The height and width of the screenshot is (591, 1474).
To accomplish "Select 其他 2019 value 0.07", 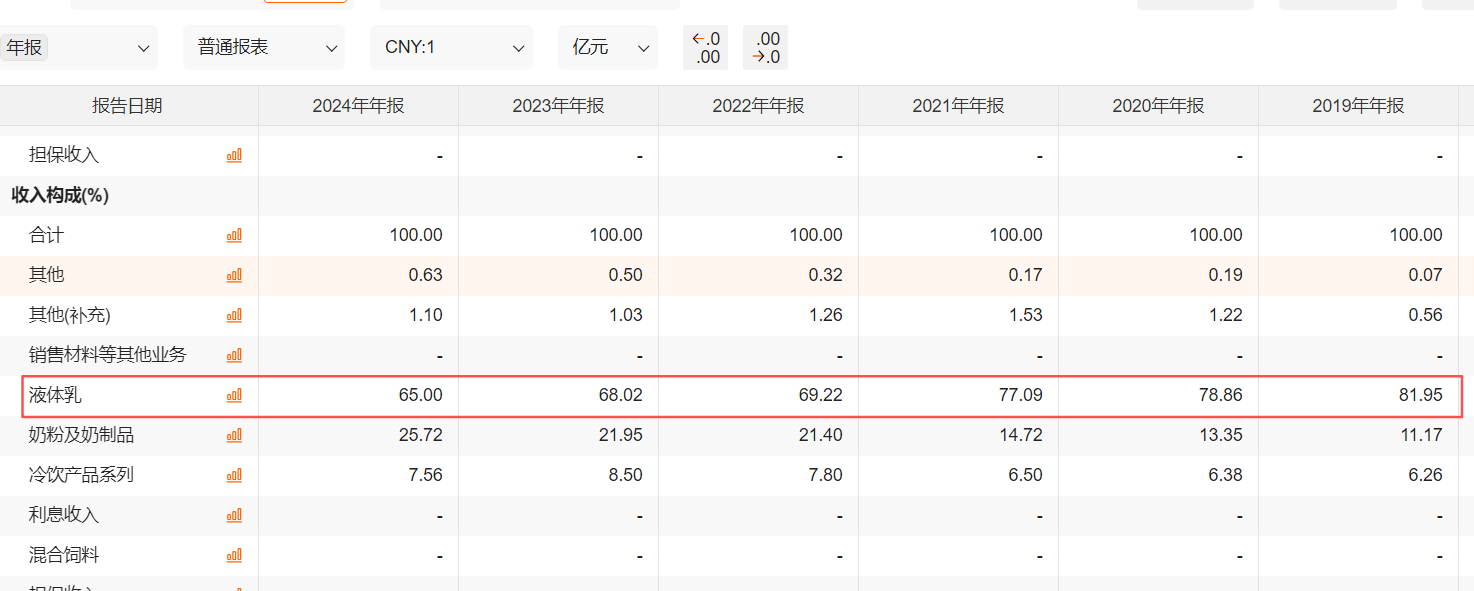I will pyautogui.click(x=1425, y=275).
